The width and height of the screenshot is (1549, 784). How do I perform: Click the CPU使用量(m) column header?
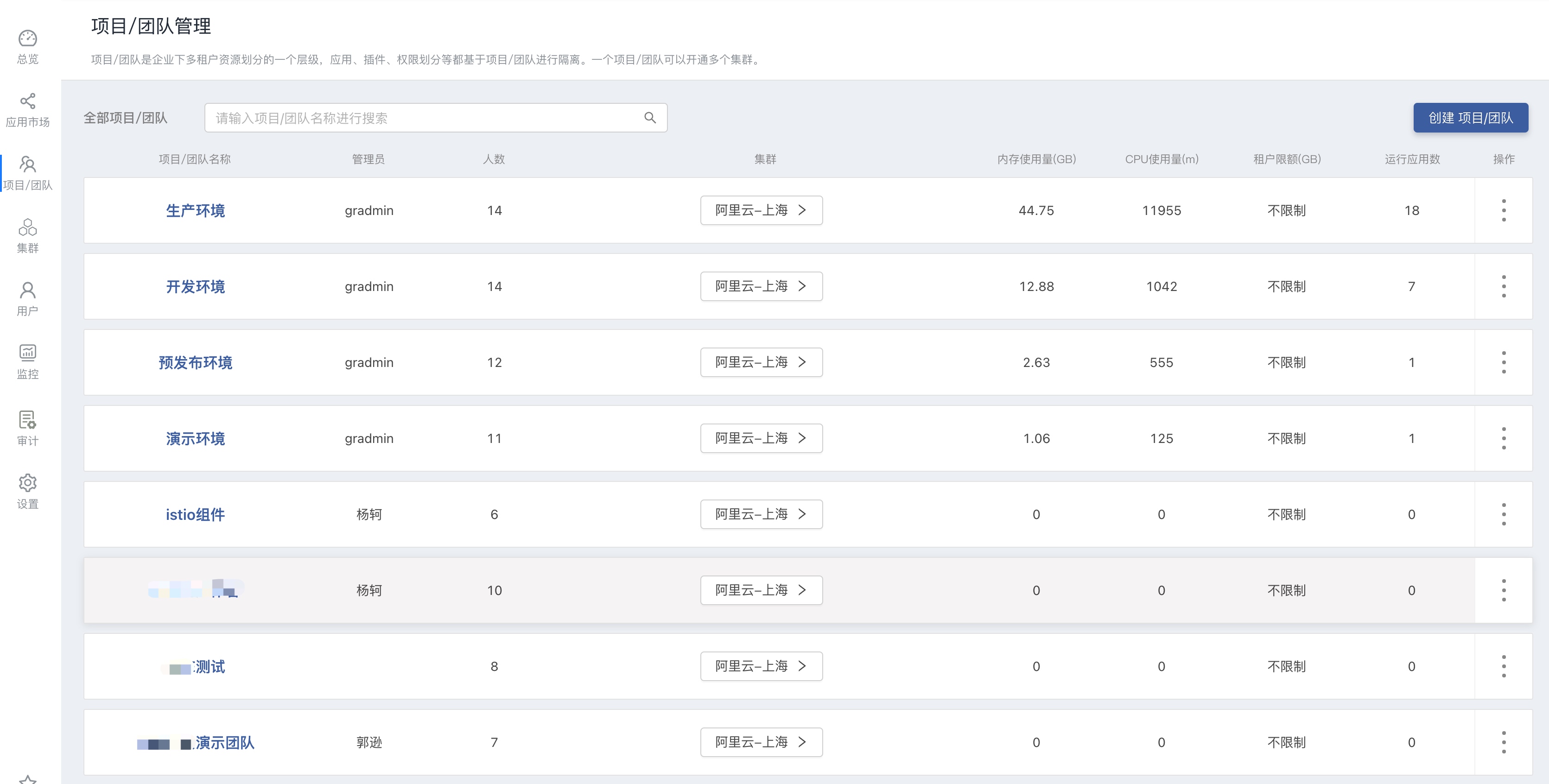pyautogui.click(x=1162, y=159)
